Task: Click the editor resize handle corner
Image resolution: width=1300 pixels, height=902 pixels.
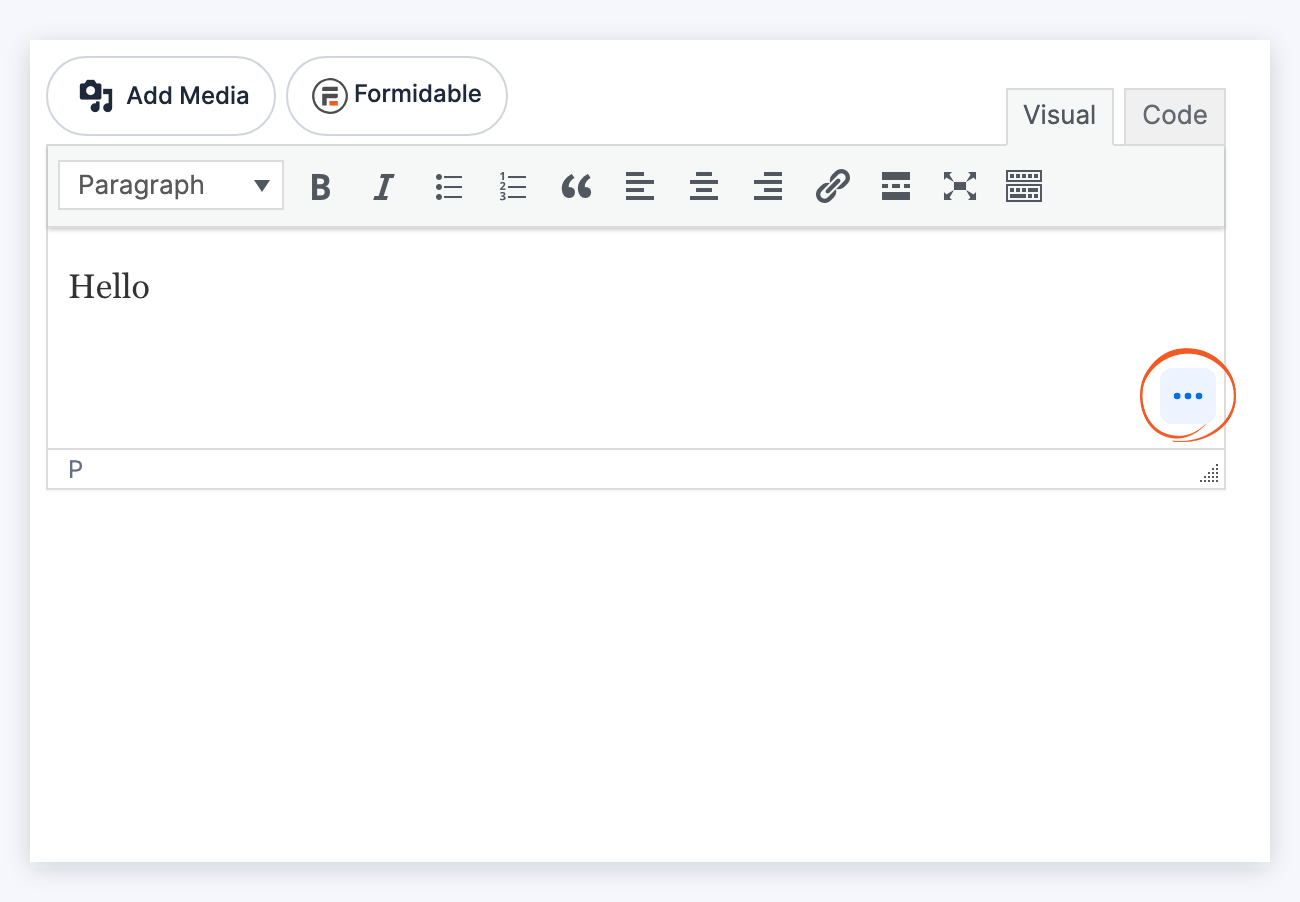Action: tap(1209, 474)
